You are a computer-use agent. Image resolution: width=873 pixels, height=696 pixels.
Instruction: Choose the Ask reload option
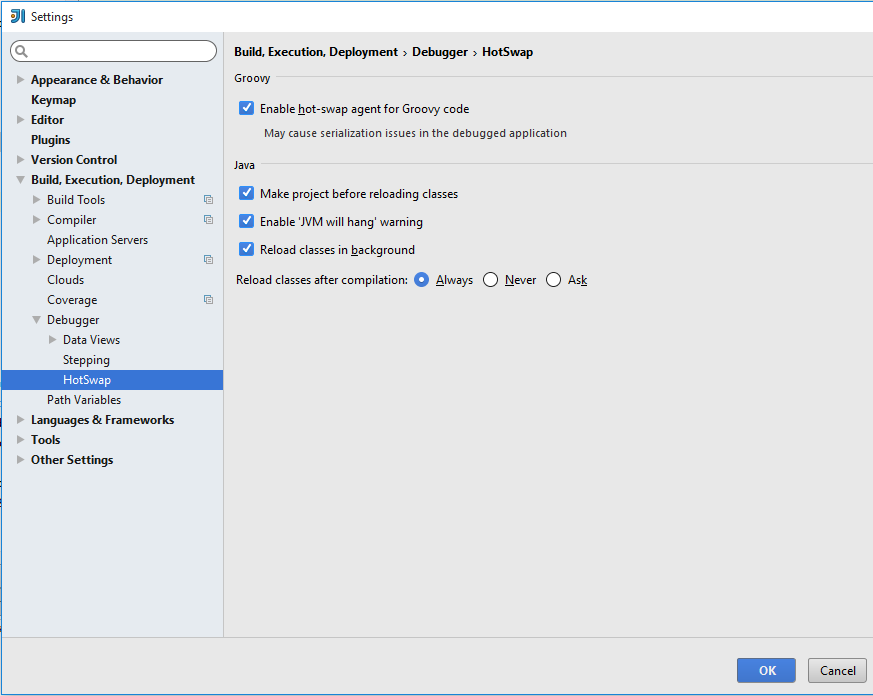(553, 280)
